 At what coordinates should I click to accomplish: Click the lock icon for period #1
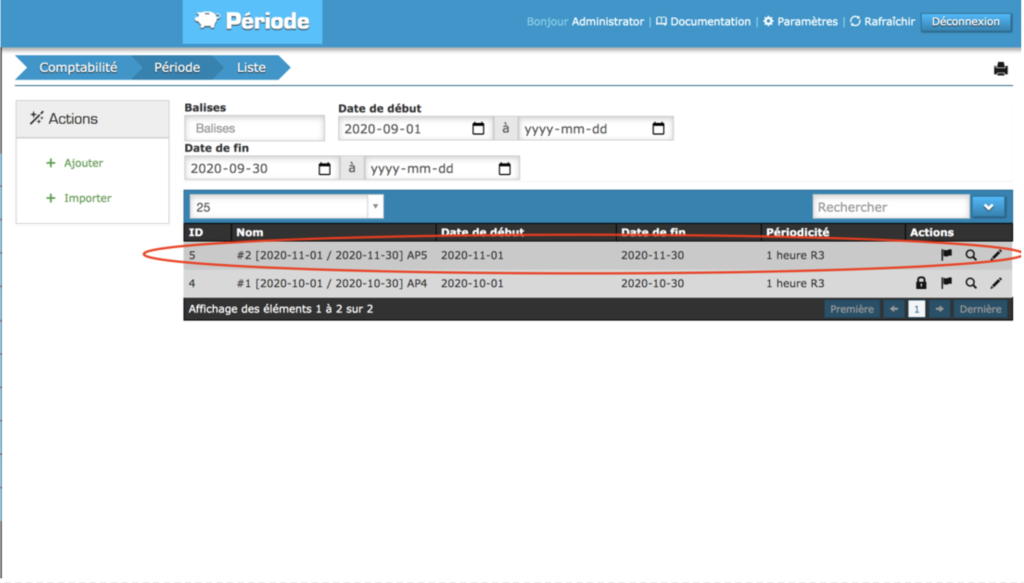pyautogui.click(x=922, y=284)
